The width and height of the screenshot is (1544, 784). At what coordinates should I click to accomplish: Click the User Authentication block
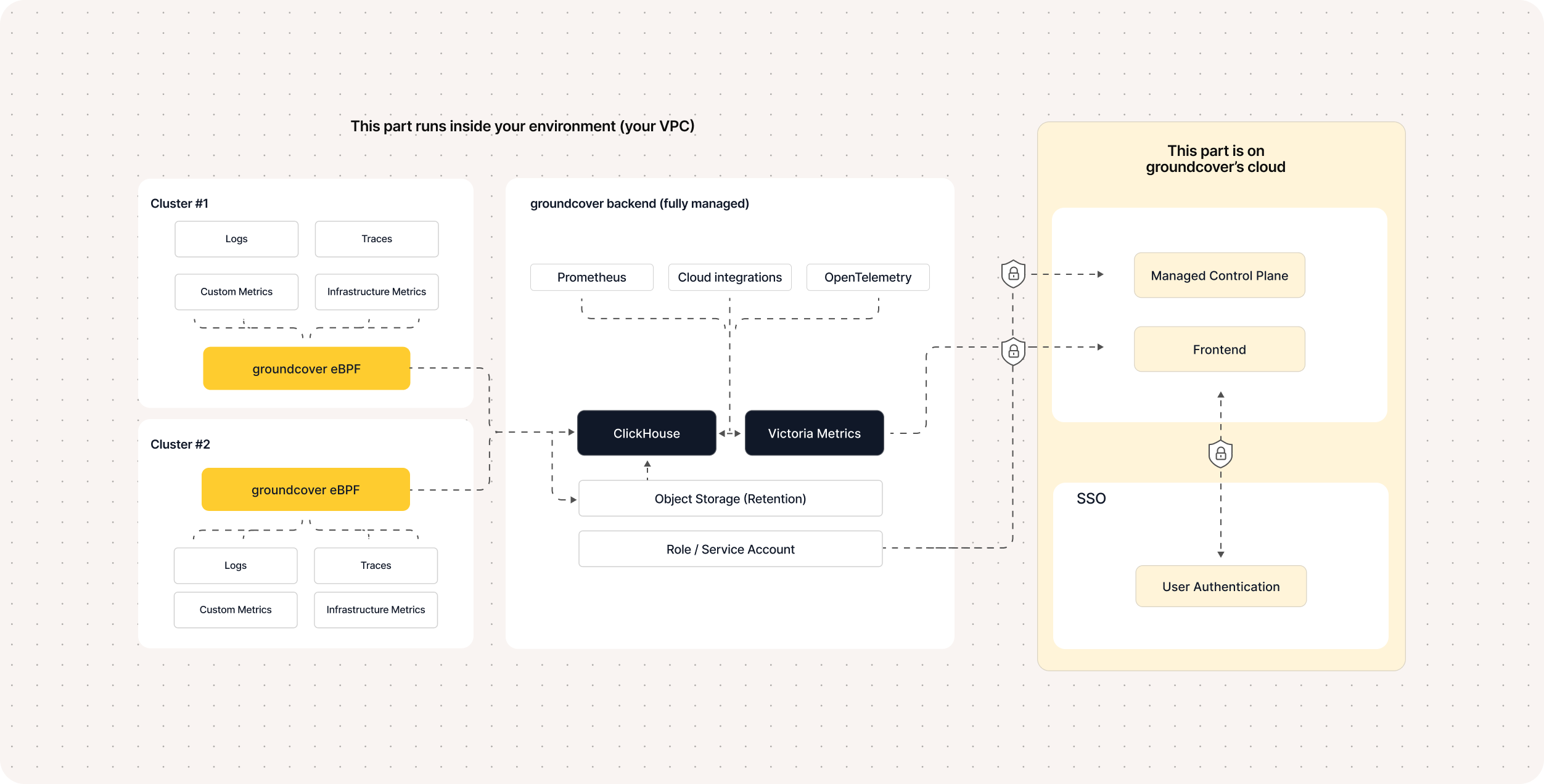coord(1221,586)
